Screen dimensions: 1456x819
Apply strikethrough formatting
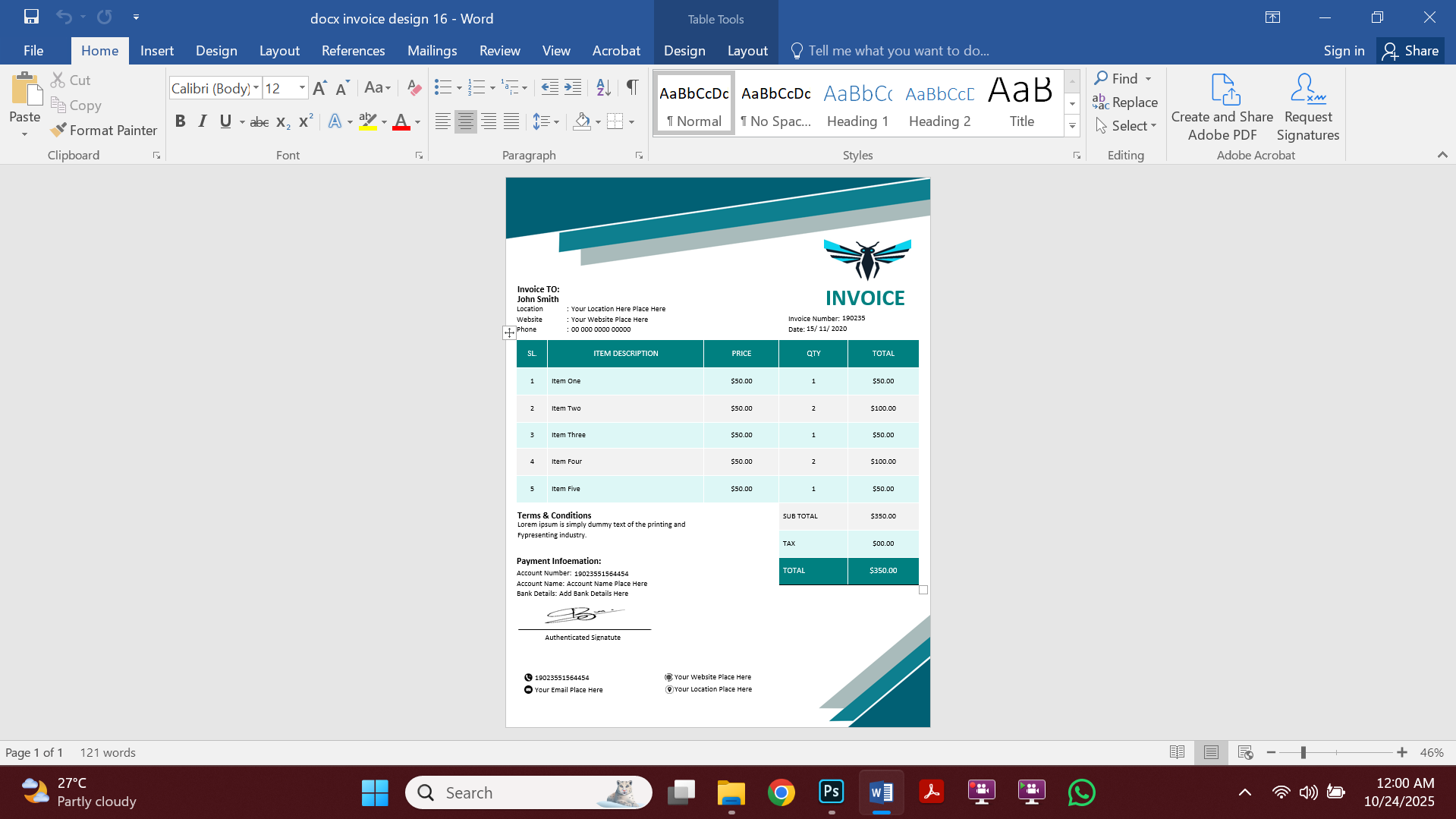[259, 121]
